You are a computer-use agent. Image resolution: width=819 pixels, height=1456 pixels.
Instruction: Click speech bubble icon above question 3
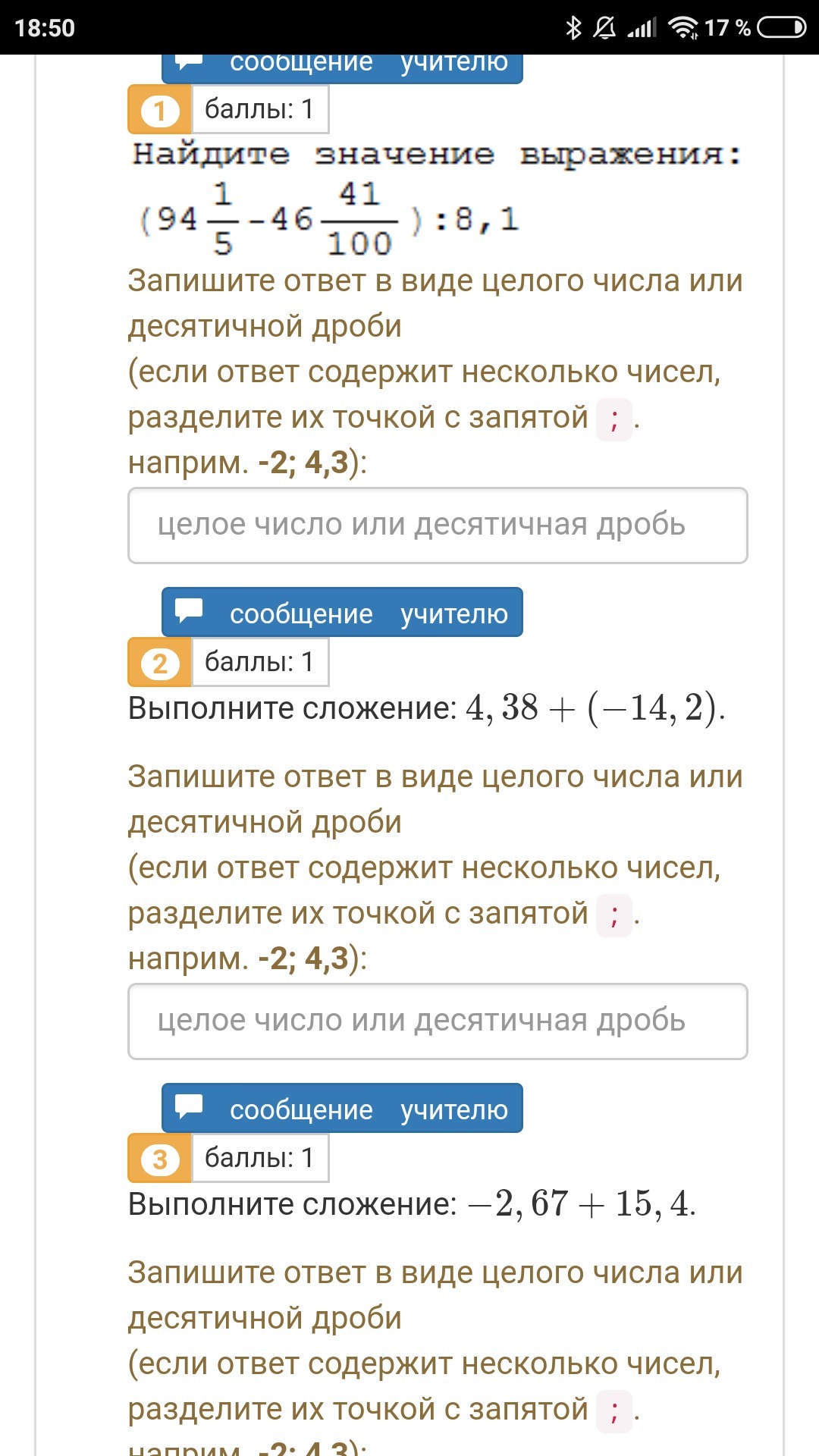[189, 1106]
